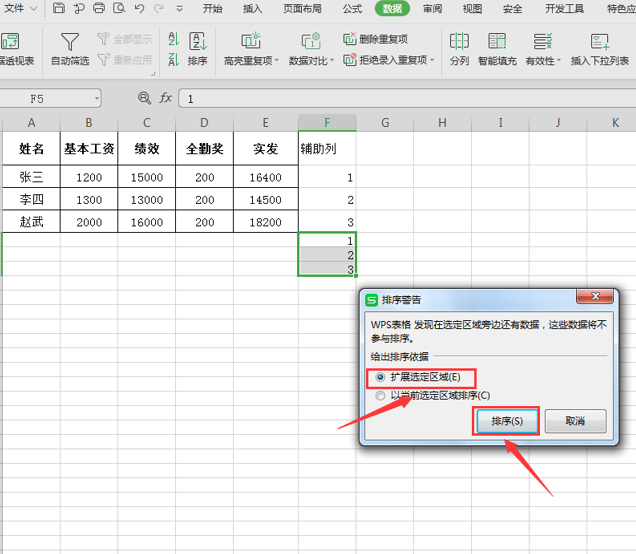The width and height of the screenshot is (636, 554).
Task: Click descending sort Z-A icon
Action: tap(174, 60)
